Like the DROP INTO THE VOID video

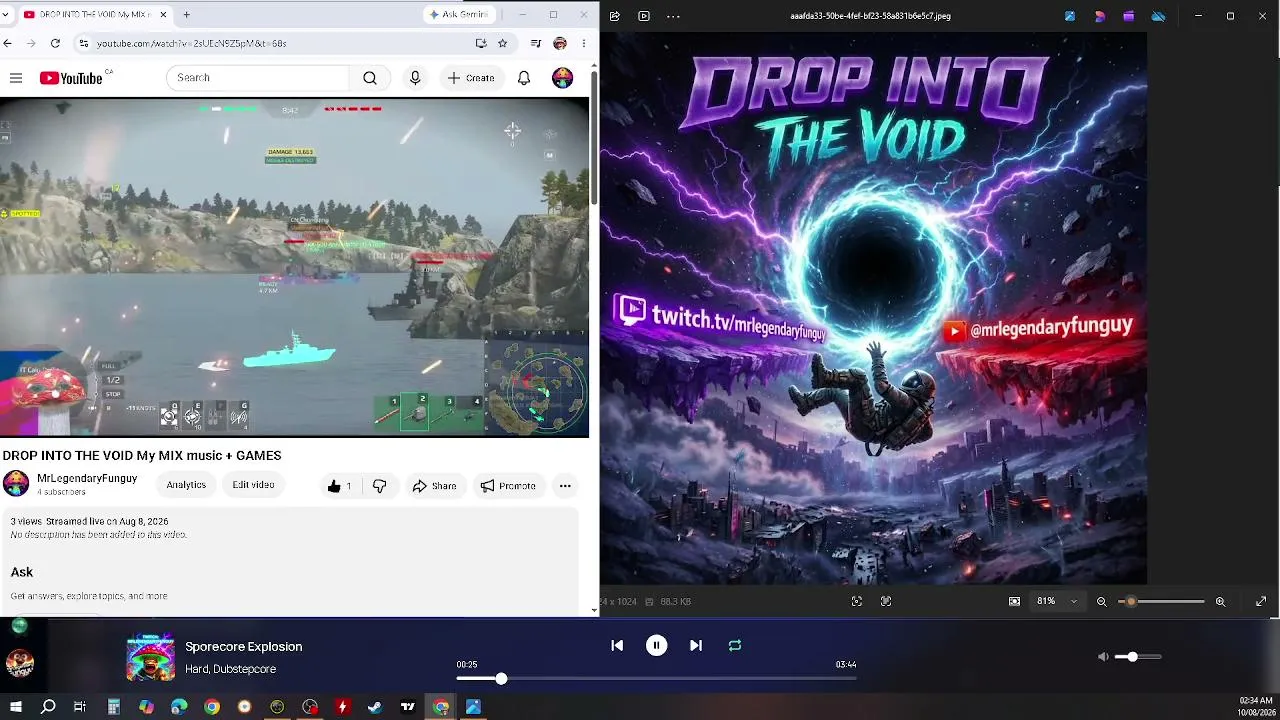[339, 486]
